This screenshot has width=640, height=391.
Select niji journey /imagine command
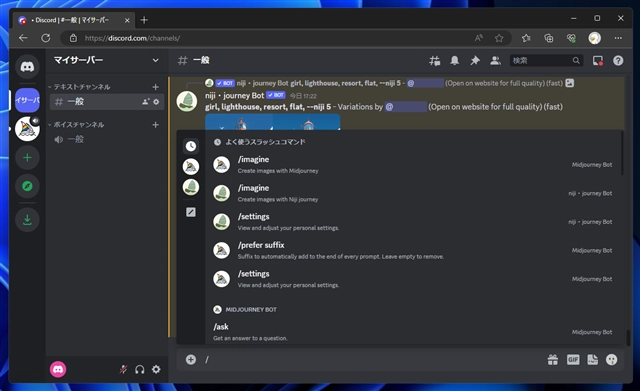(413, 193)
